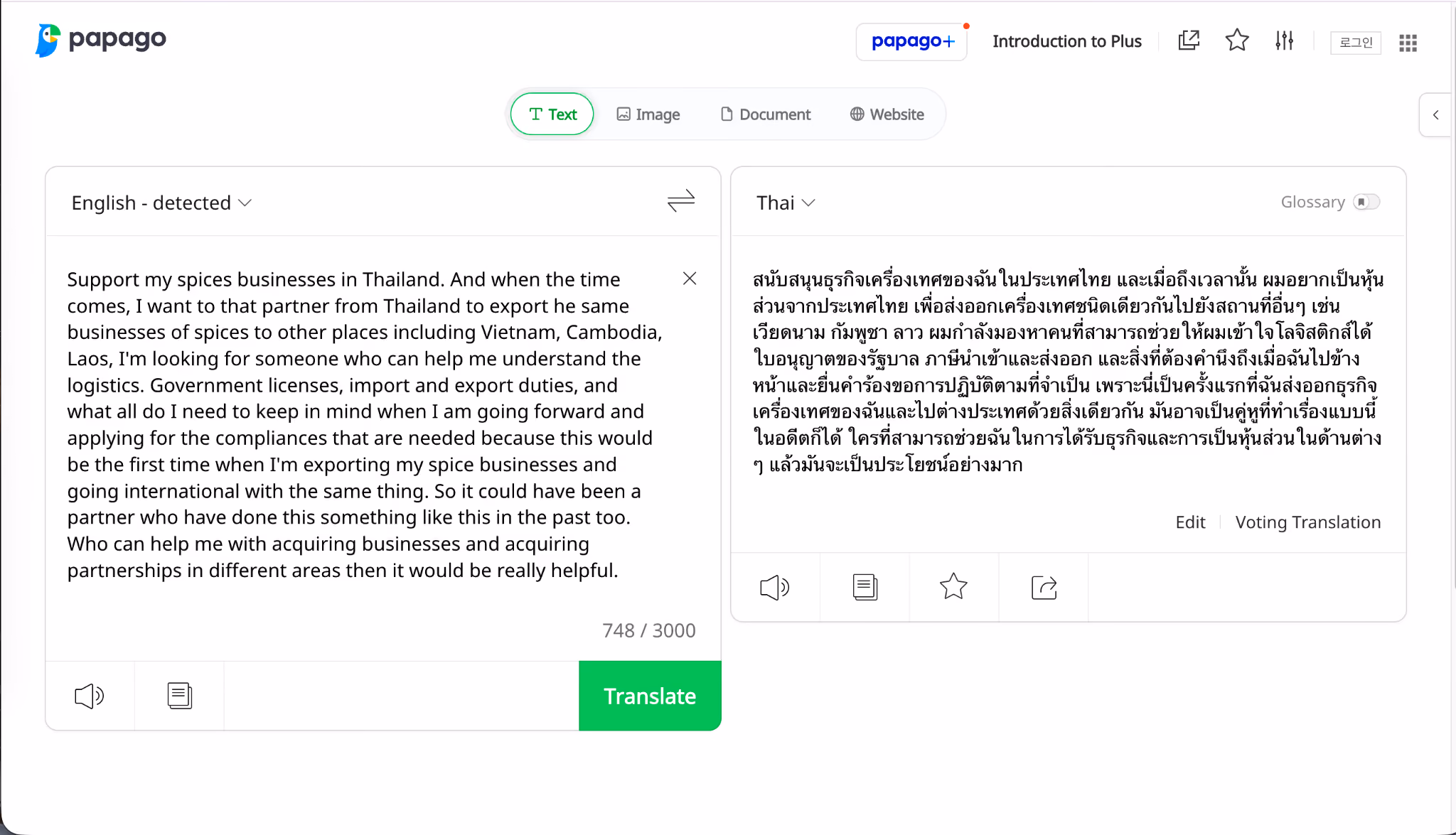
Task: Play Thai translation audio speaker icon
Action: click(775, 587)
